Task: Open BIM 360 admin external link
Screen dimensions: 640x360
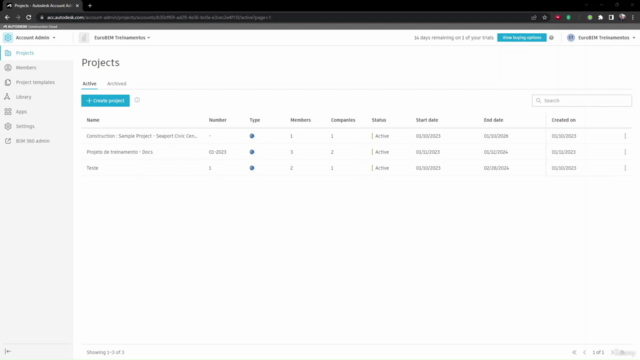Action: (x=37, y=141)
